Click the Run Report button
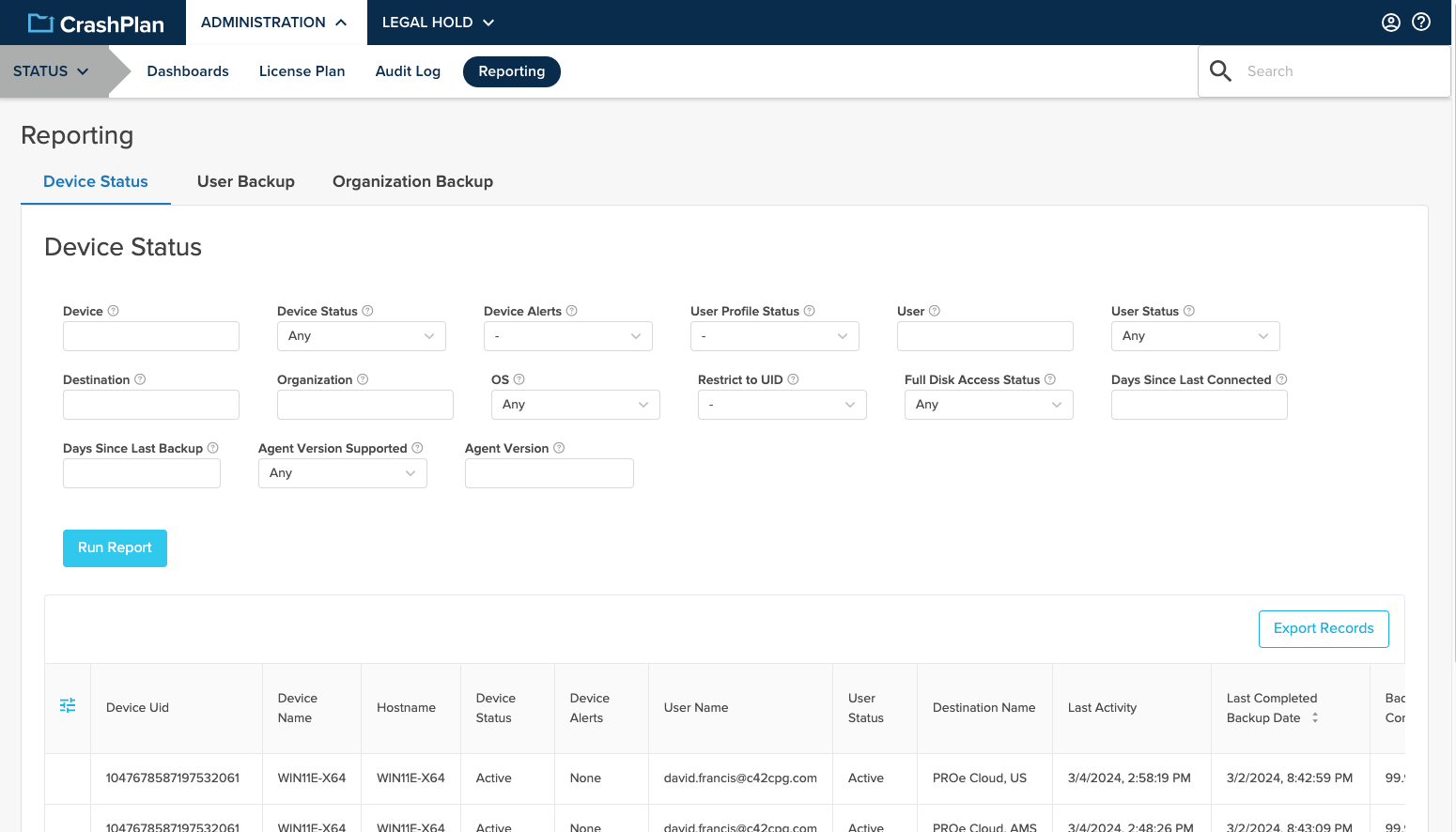 [x=115, y=547]
